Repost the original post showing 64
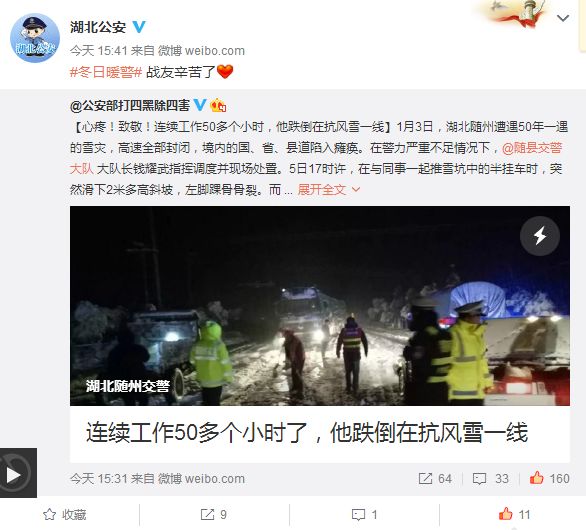This screenshot has width=586, height=530. click(435, 478)
